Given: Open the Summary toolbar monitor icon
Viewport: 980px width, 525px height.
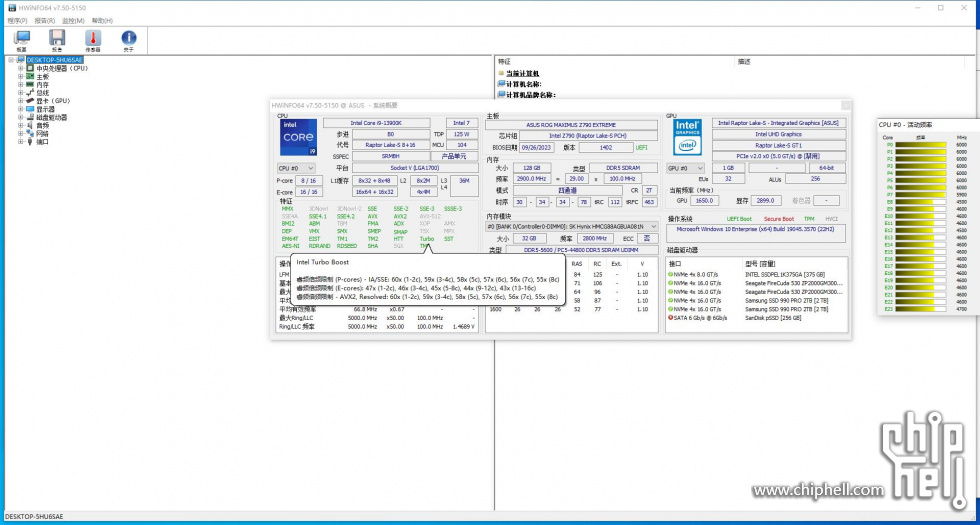Looking at the screenshot, I should coord(22,38).
